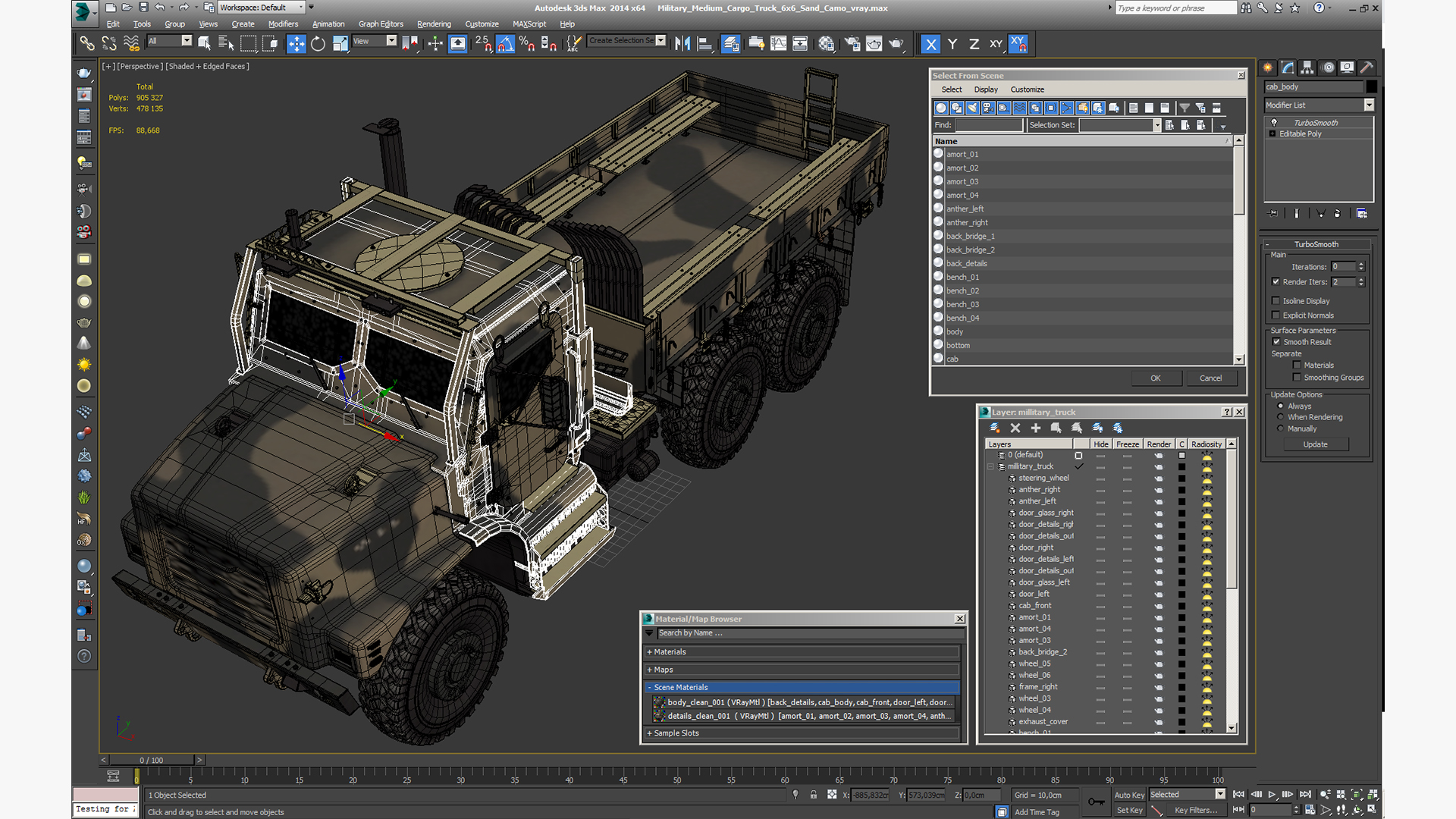Viewport: 1456px width, 819px height.
Task: Click the Render Production teapot icon
Action: (x=896, y=44)
